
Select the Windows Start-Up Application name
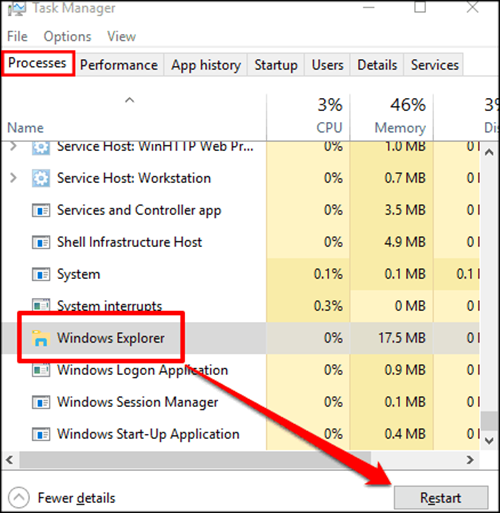tap(148, 434)
